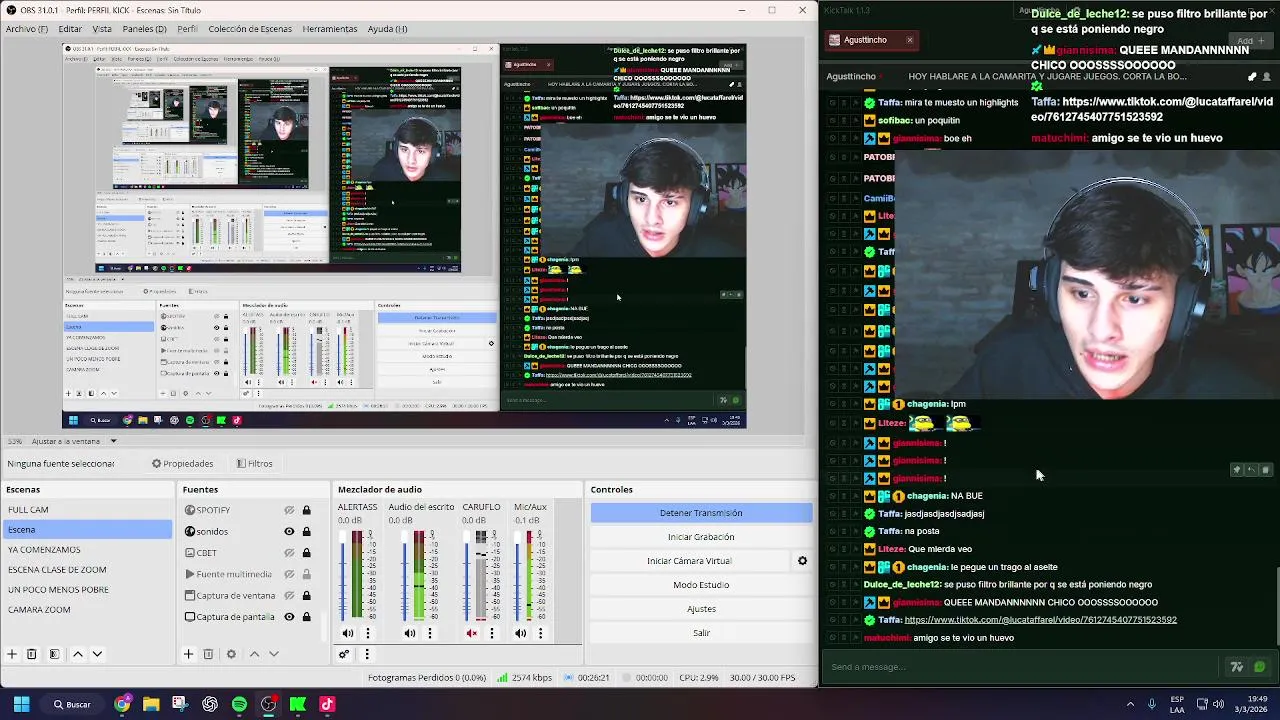Show SPOTIFY source with eye toggle
The height and width of the screenshot is (720, 1280).
point(289,510)
